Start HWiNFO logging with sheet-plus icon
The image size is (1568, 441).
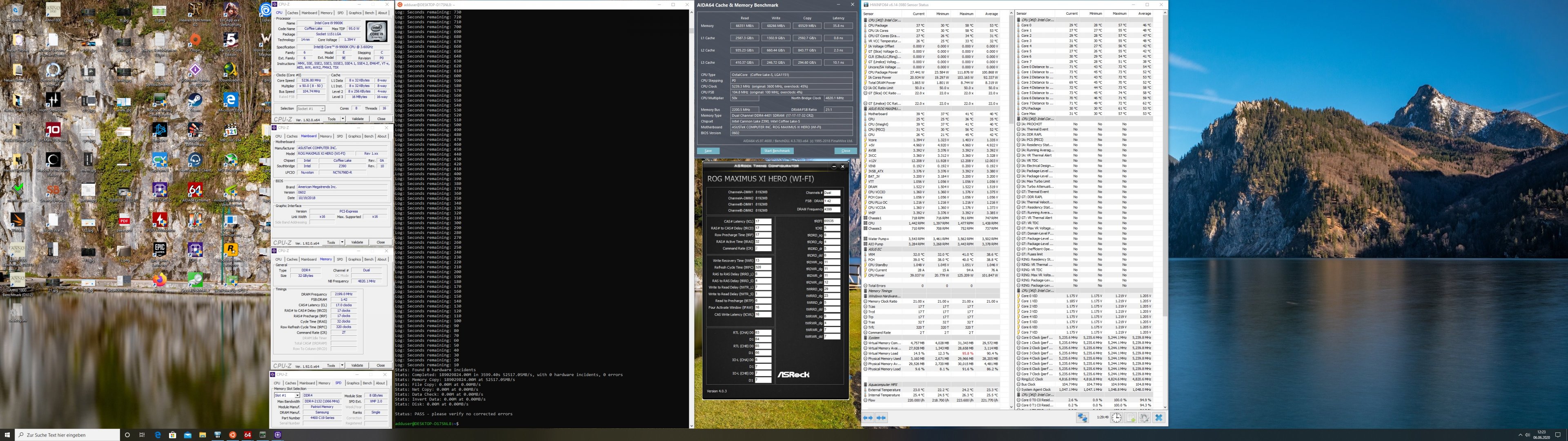click(1130, 418)
